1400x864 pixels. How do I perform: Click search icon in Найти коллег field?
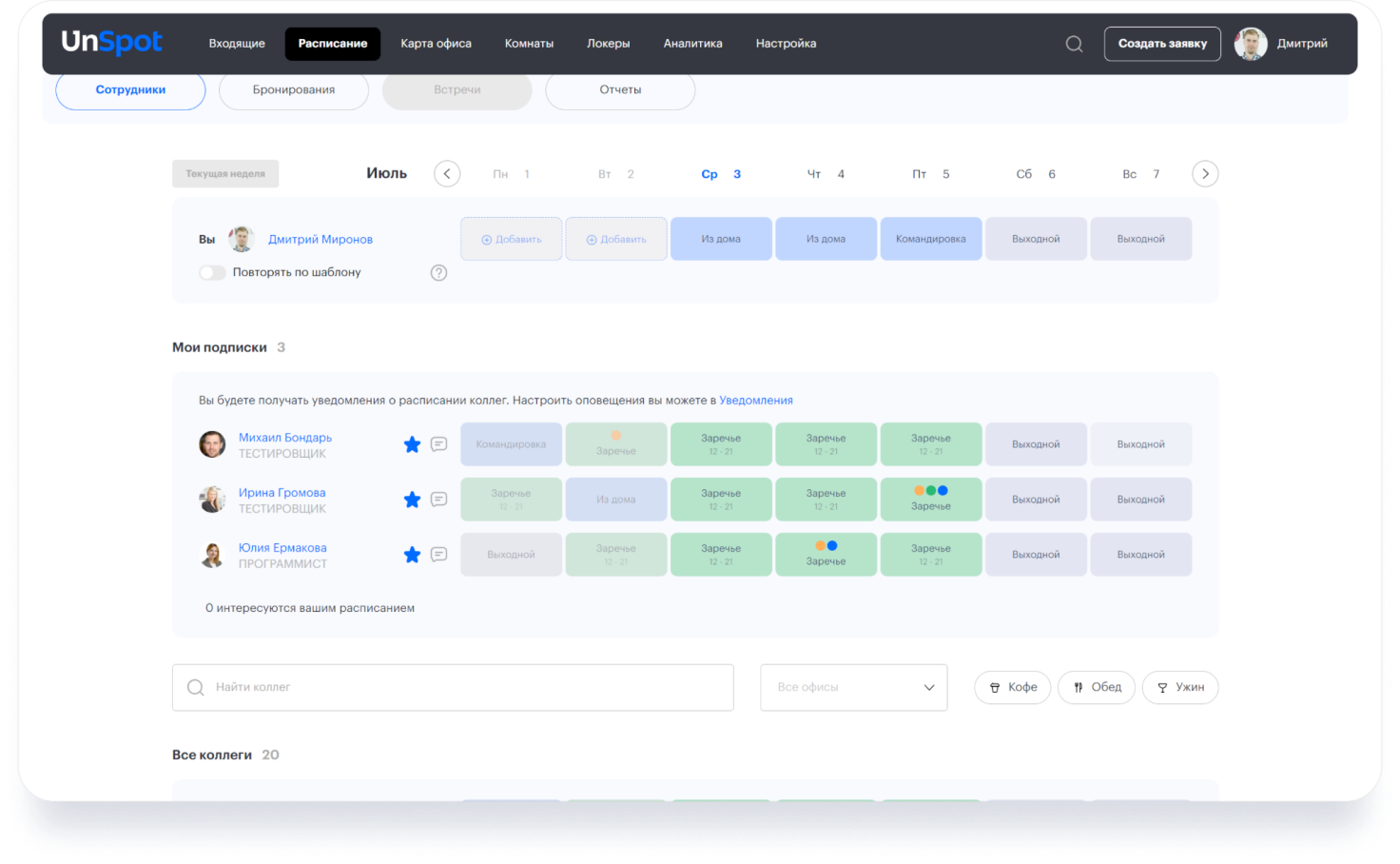coord(196,688)
